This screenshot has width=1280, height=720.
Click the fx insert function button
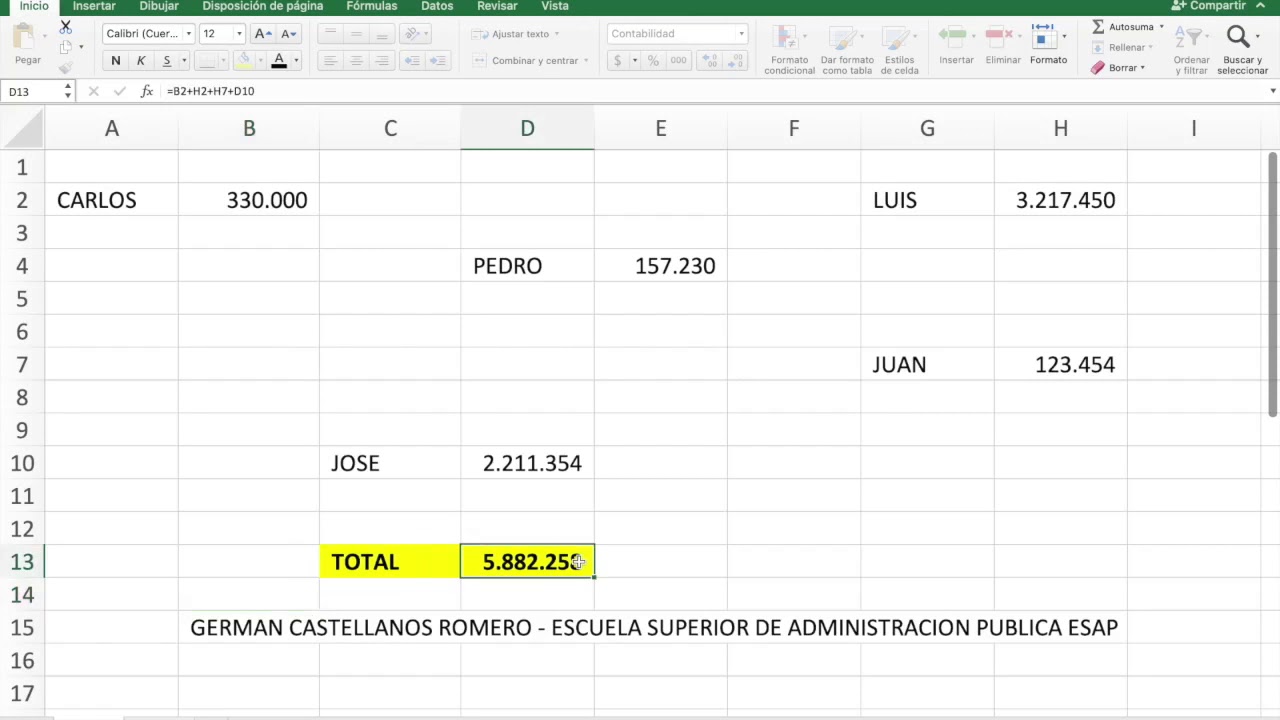pyautogui.click(x=146, y=91)
